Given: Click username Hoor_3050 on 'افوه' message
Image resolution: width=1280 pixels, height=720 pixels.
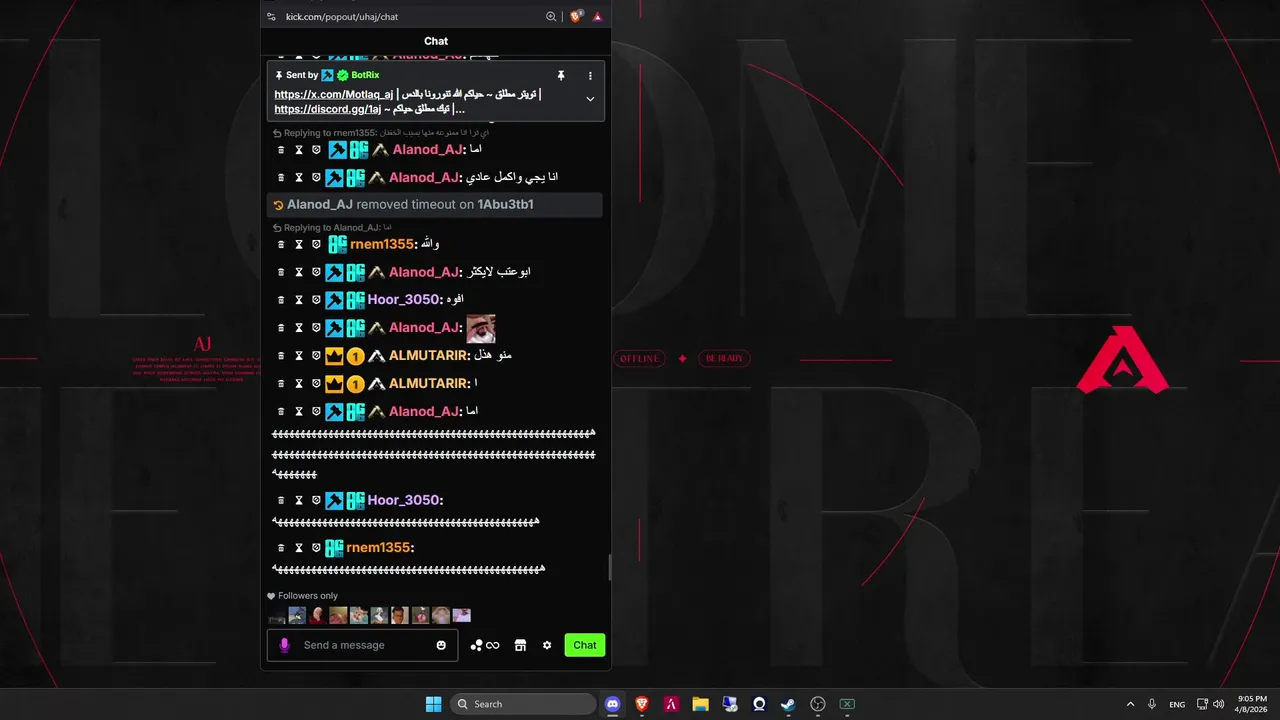Looking at the screenshot, I should pos(403,300).
